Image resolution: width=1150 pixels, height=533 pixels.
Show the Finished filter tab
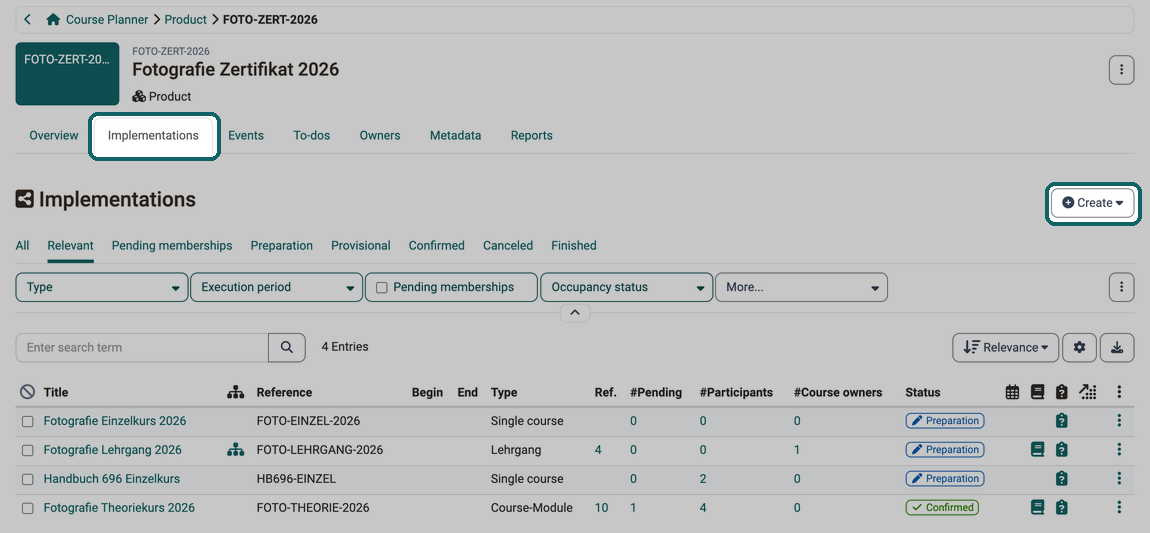[574, 246]
